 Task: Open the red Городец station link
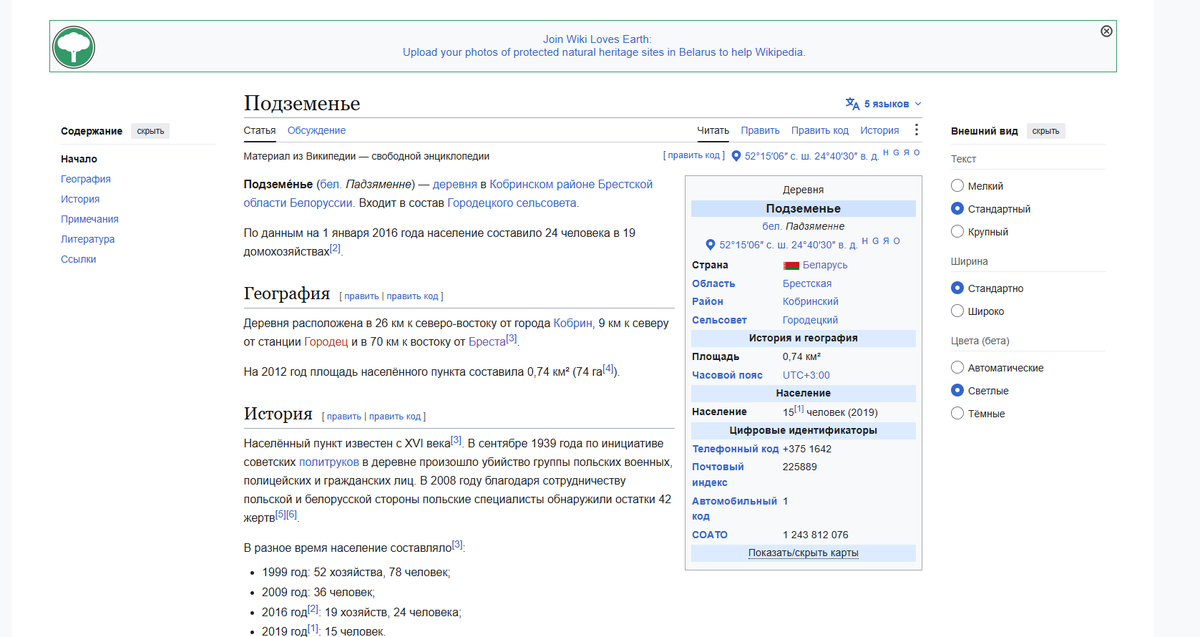coord(326,342)
